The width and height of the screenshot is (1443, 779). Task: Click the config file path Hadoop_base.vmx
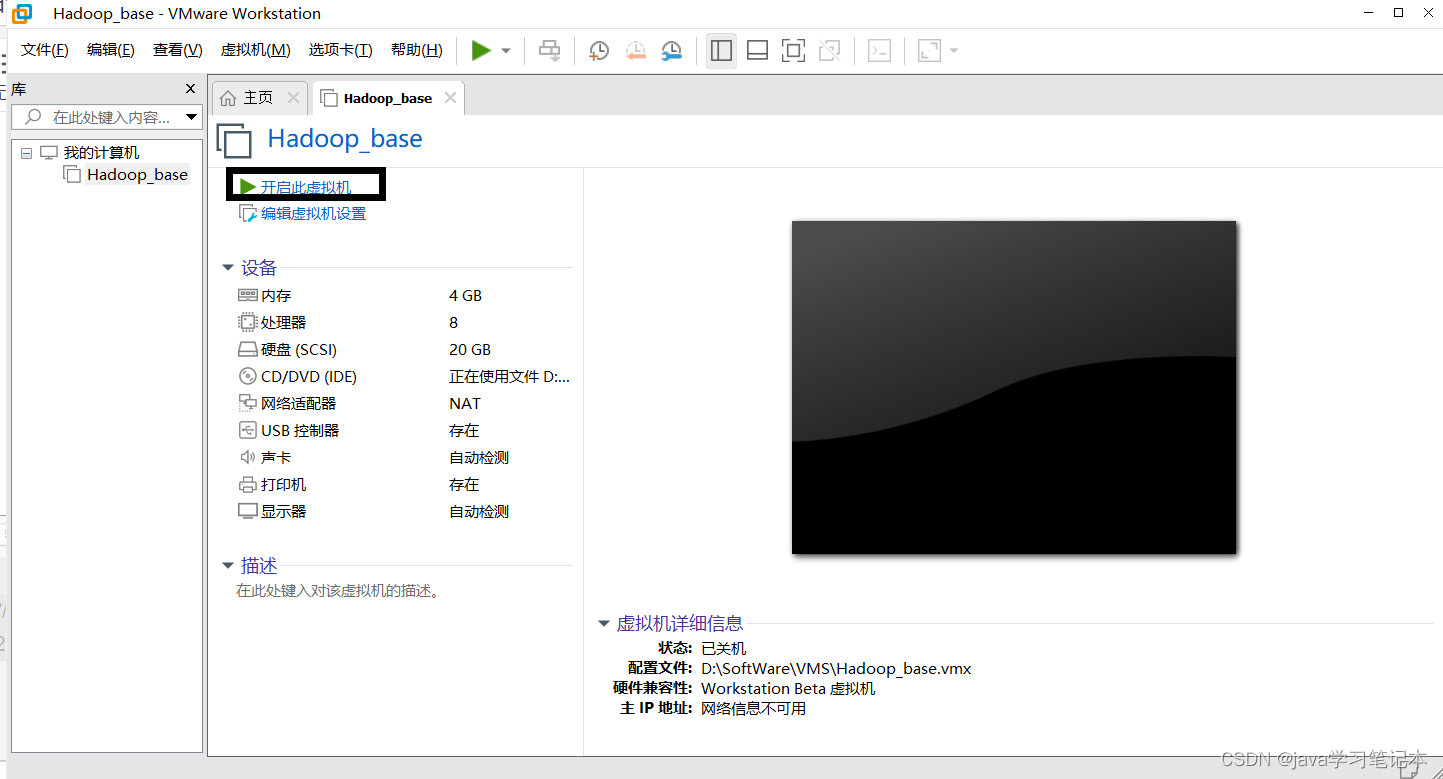pyautogui.click(x=836, y=668)
